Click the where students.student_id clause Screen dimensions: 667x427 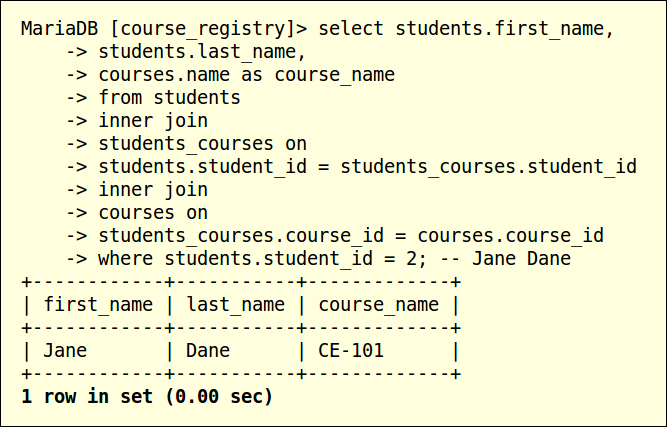pyautogui.click(x=262, y=259)
